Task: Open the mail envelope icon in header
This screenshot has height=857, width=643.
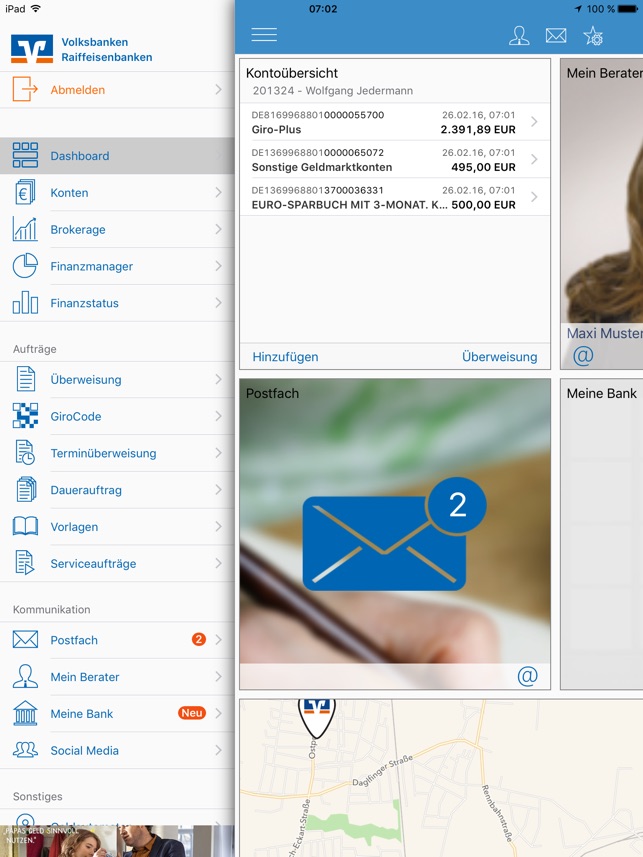Action: 556,36
